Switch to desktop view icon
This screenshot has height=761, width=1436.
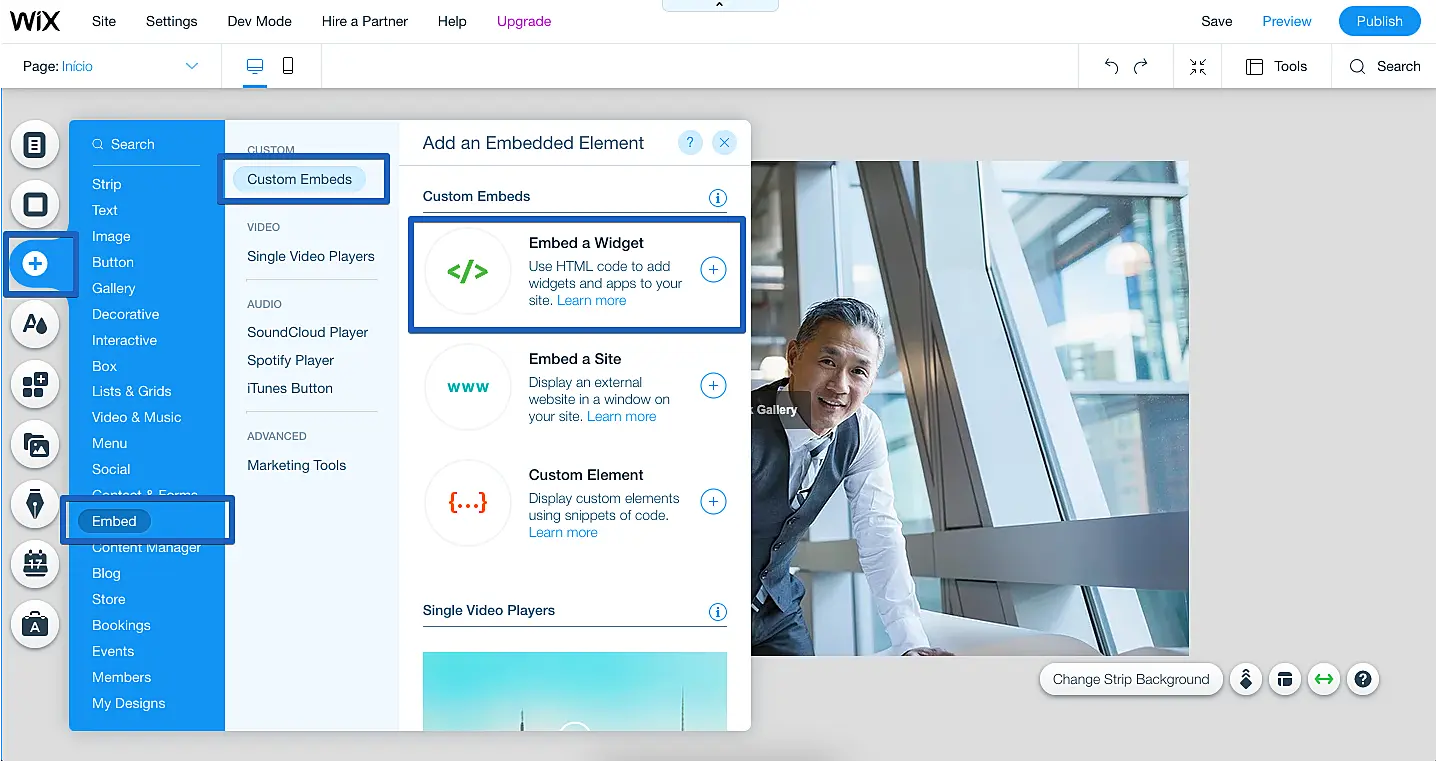tap(255, 66)
